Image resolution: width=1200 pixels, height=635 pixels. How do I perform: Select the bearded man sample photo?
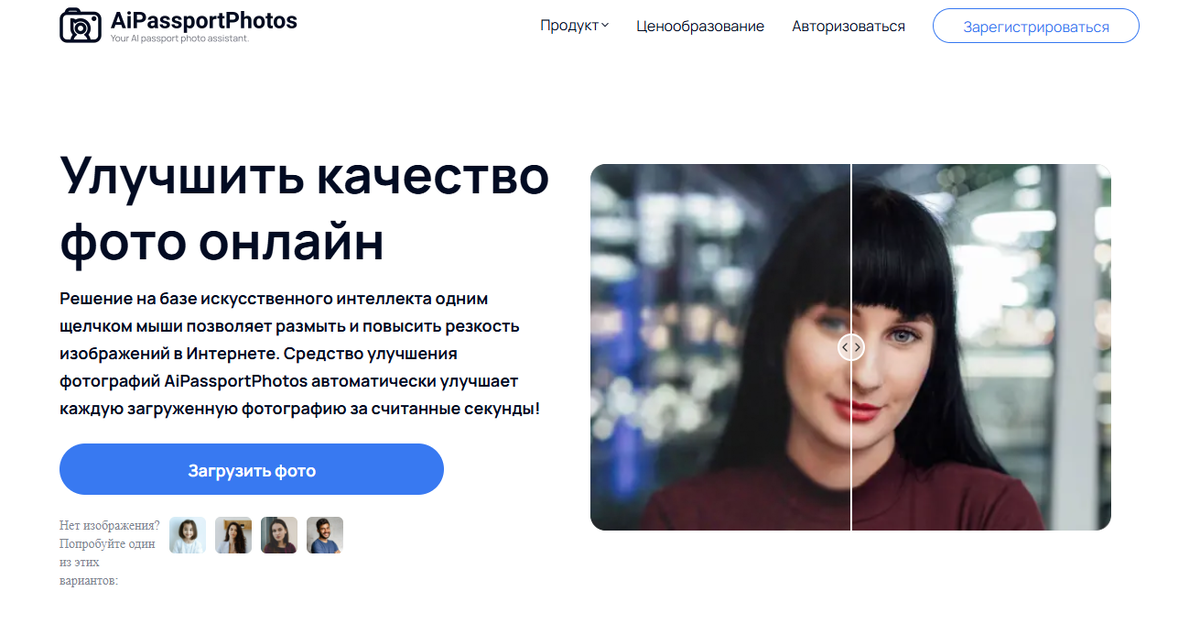pos(325,535)
